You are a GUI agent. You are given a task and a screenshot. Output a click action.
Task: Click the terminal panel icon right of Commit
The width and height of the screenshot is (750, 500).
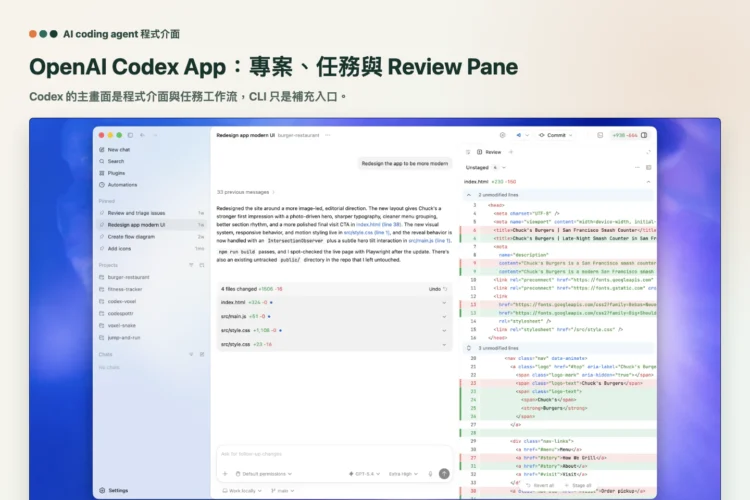point(600,135)
